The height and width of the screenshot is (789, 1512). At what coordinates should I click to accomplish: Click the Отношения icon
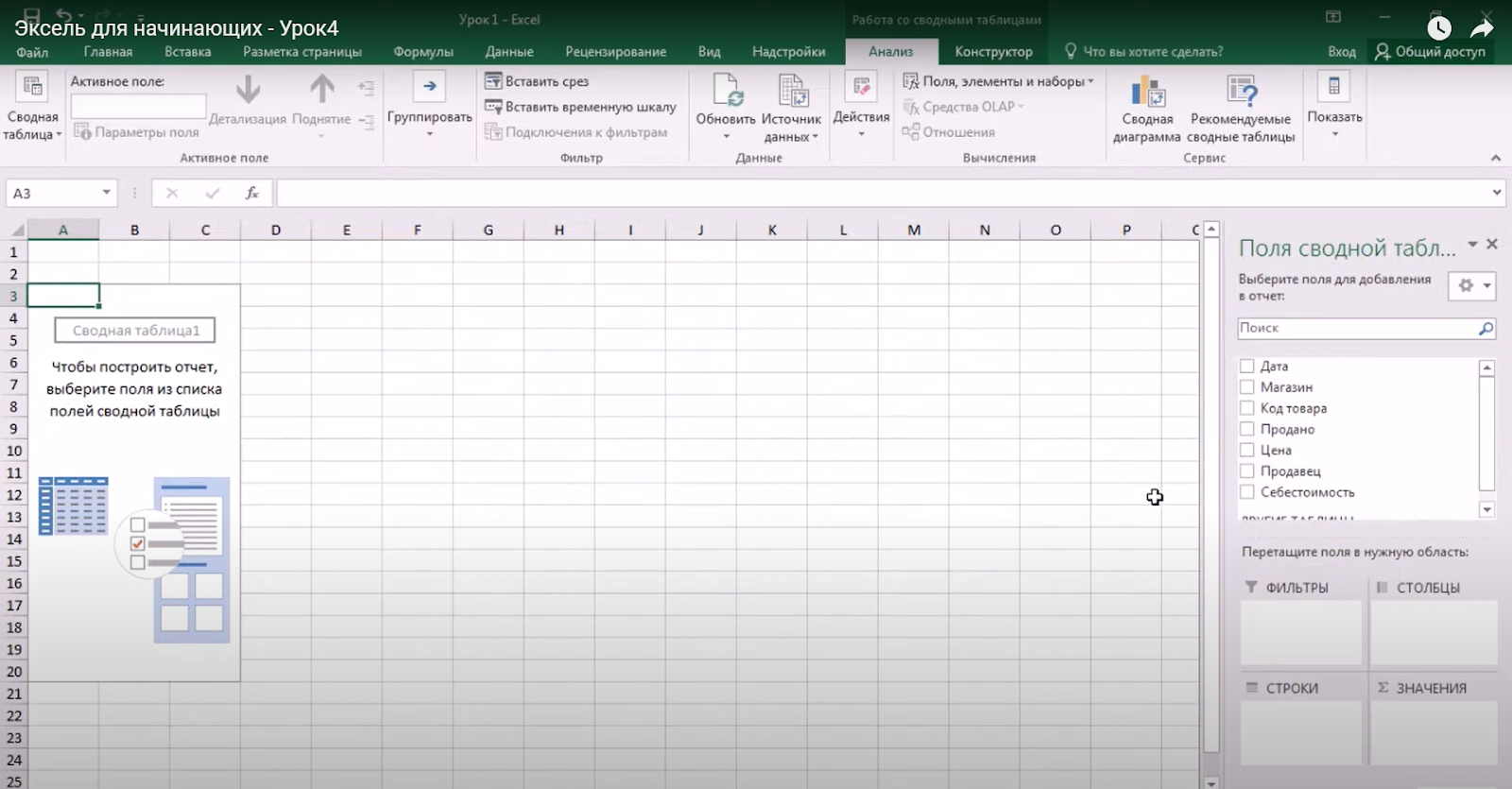click(x=911, y=132)
